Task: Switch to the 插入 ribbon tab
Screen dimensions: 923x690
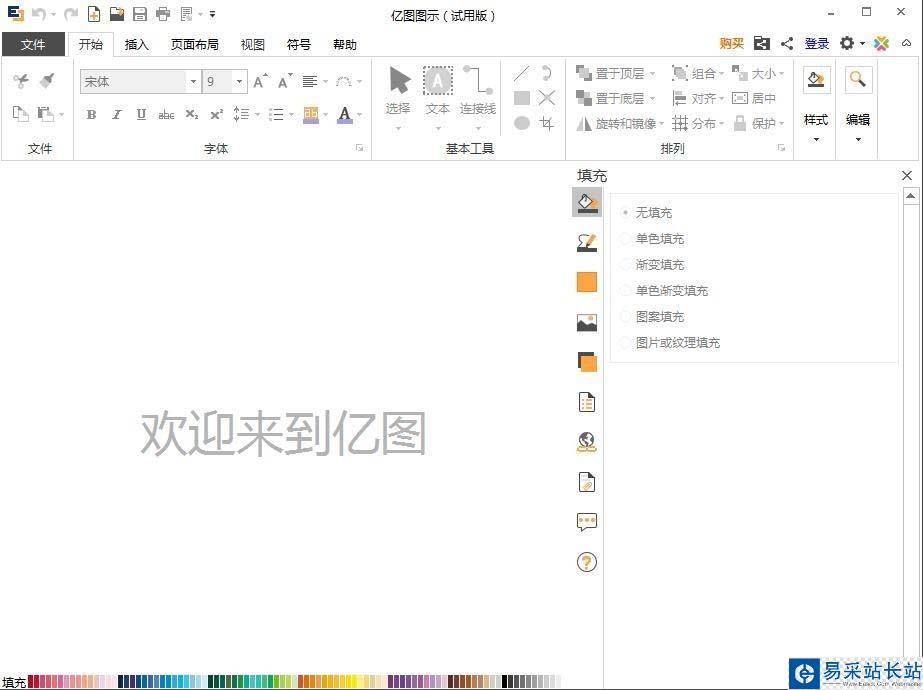Action: tap(136, 44)
